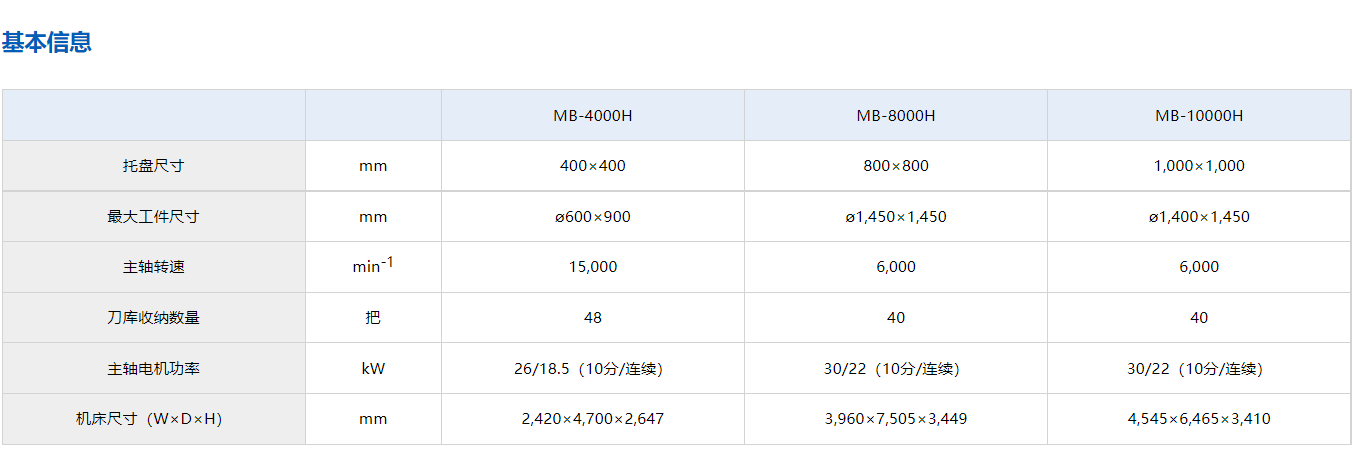Viewport: 1353px width, 449px height.
Task: Click the 机床尺寸（W×D×H）row label
Action: pos(153,419)
